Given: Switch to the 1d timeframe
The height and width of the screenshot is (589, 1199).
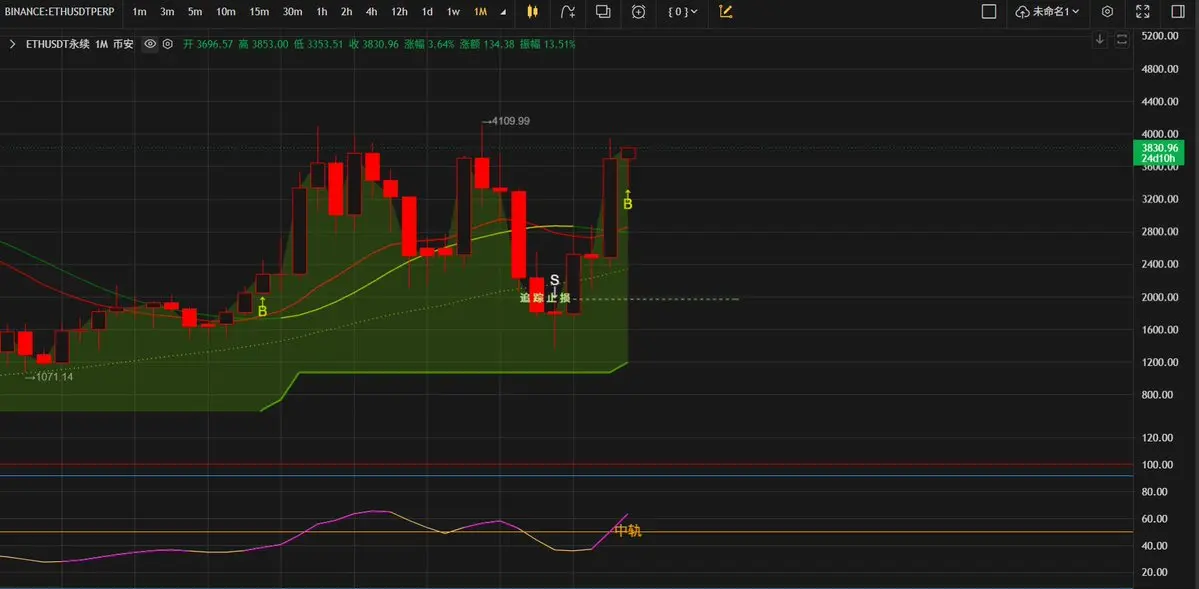Looking at the screenshot, I should (x=427, y=11).
